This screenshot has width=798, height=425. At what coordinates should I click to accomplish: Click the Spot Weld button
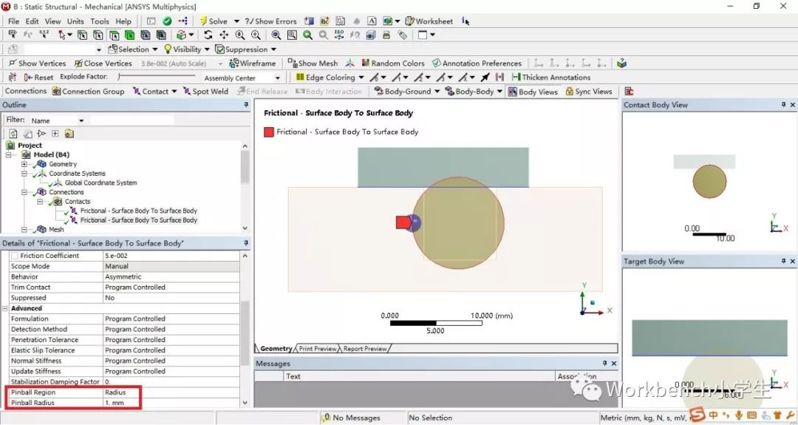pos(206,91)
